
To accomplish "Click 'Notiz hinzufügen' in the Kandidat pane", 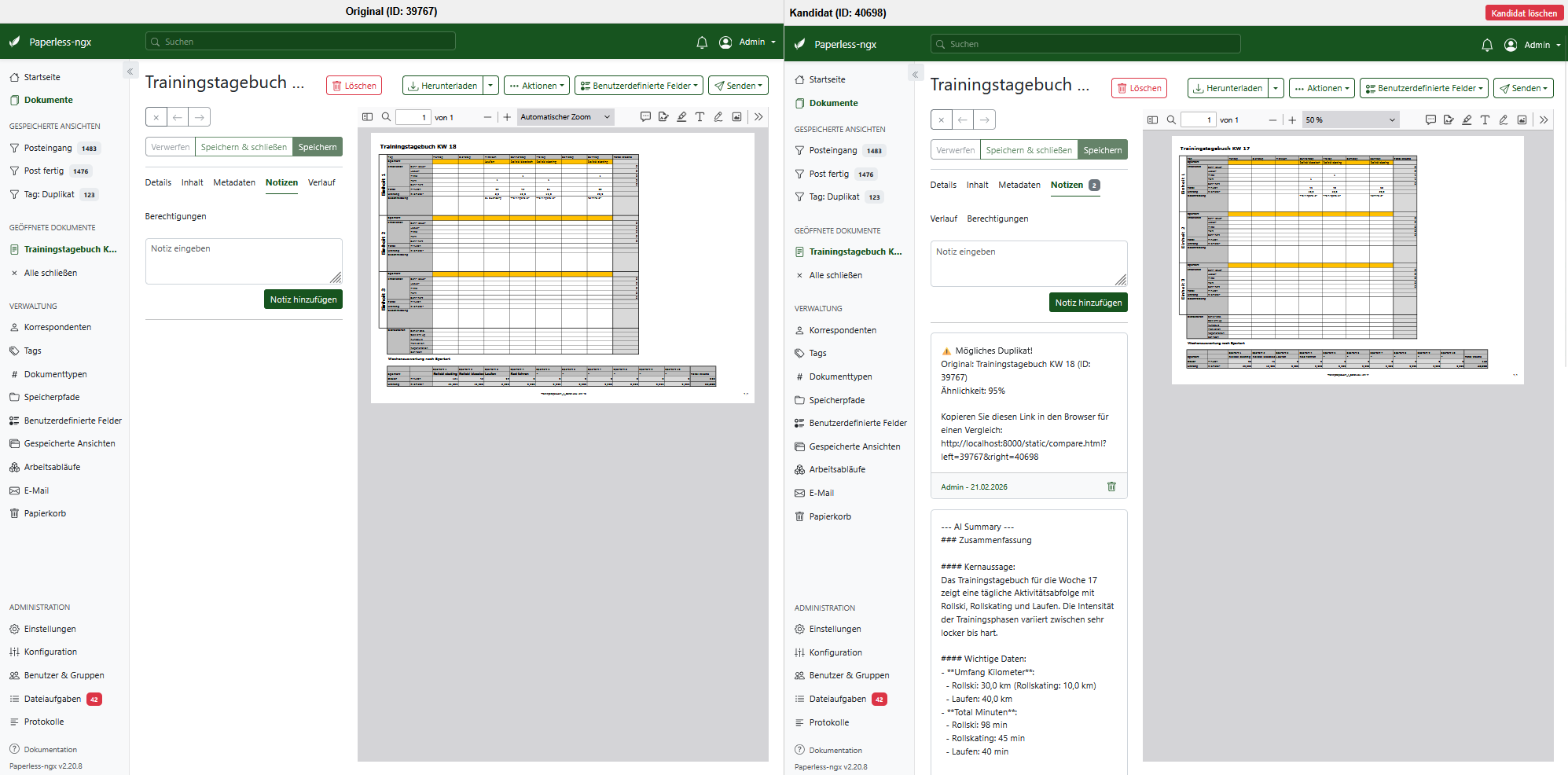I will tap(1088, 303).
